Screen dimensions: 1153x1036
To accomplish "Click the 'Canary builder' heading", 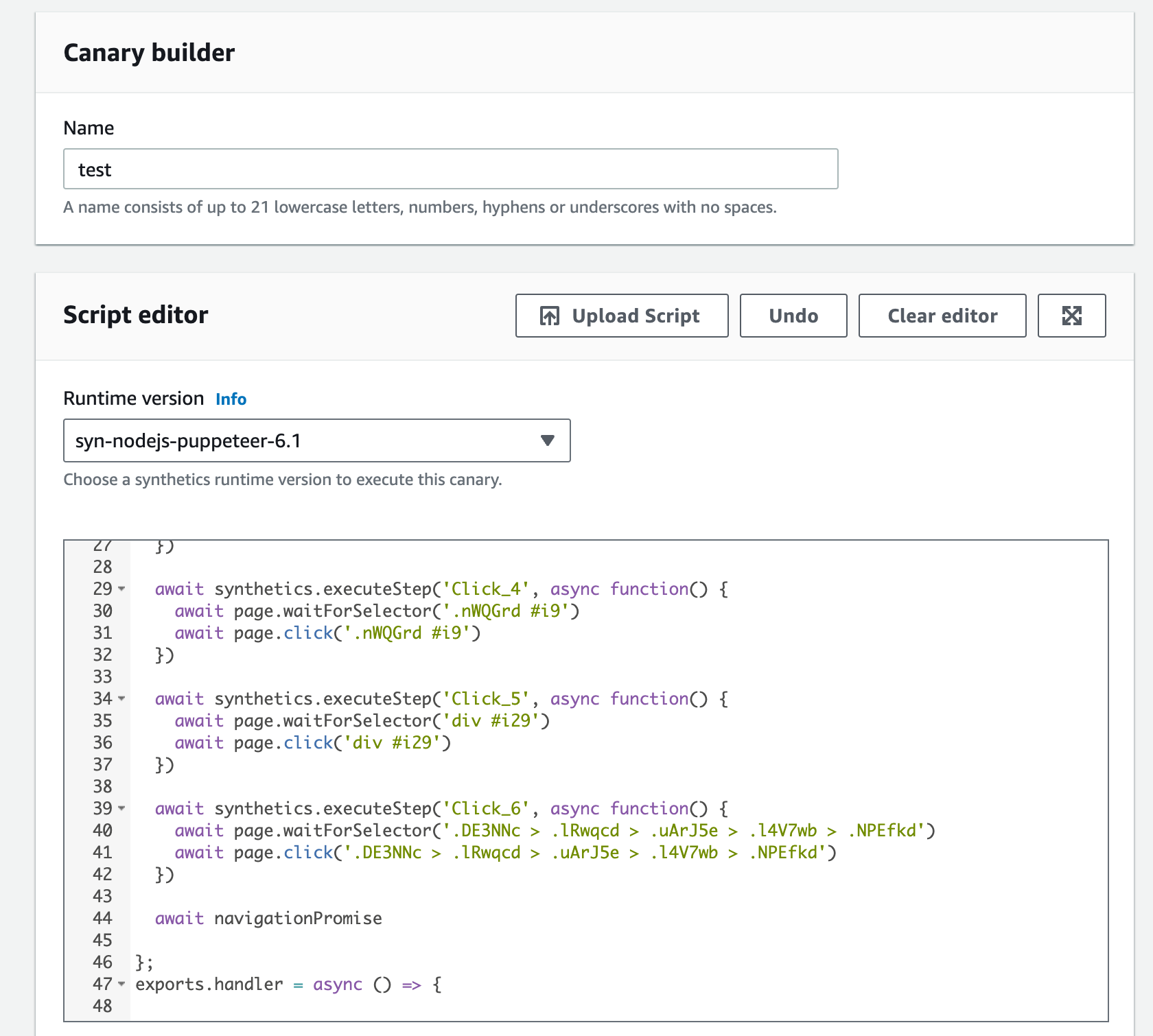I will click(149, 53).
